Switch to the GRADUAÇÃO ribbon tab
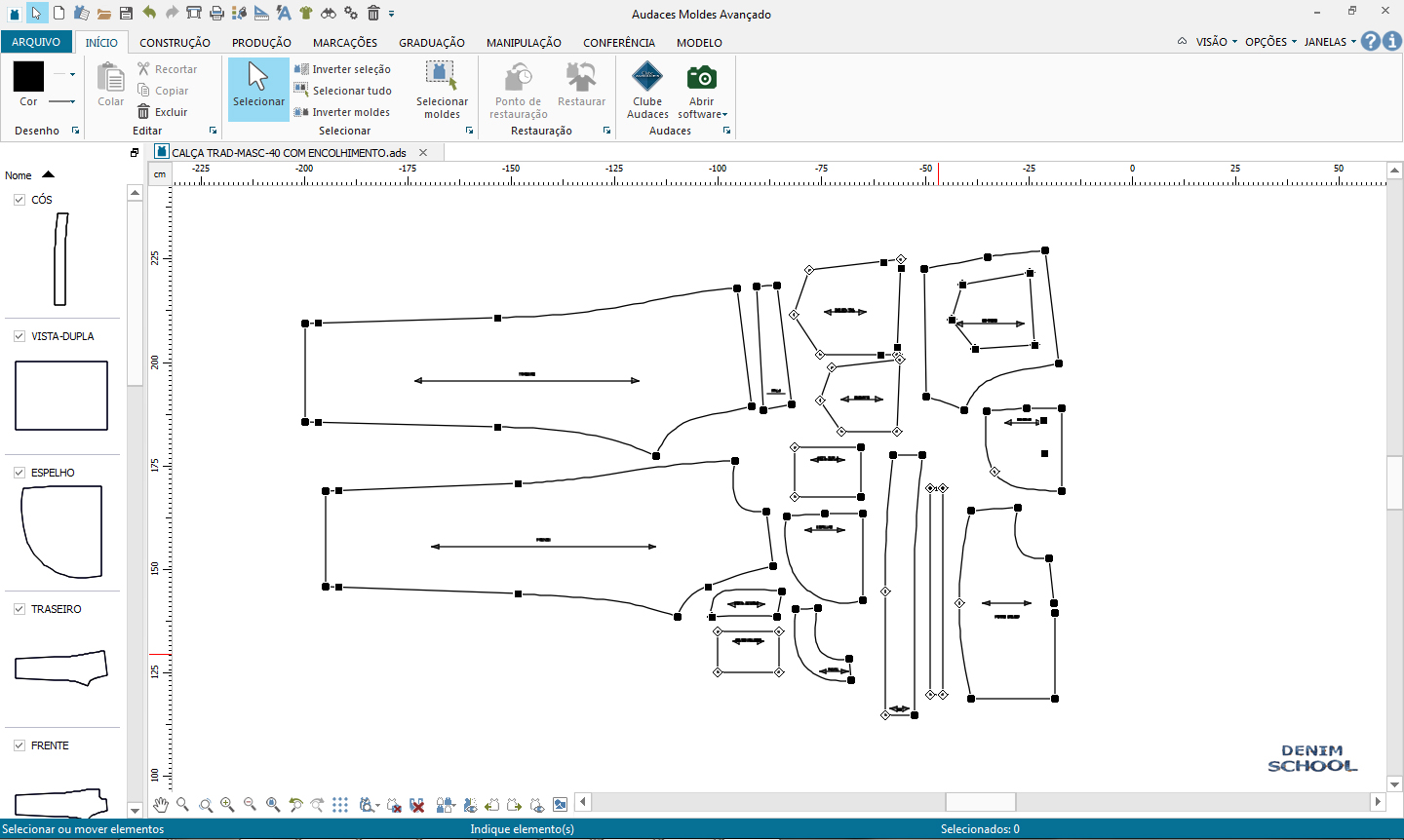The height and width of the screenshot is (840, 1404). click(432, 43)
